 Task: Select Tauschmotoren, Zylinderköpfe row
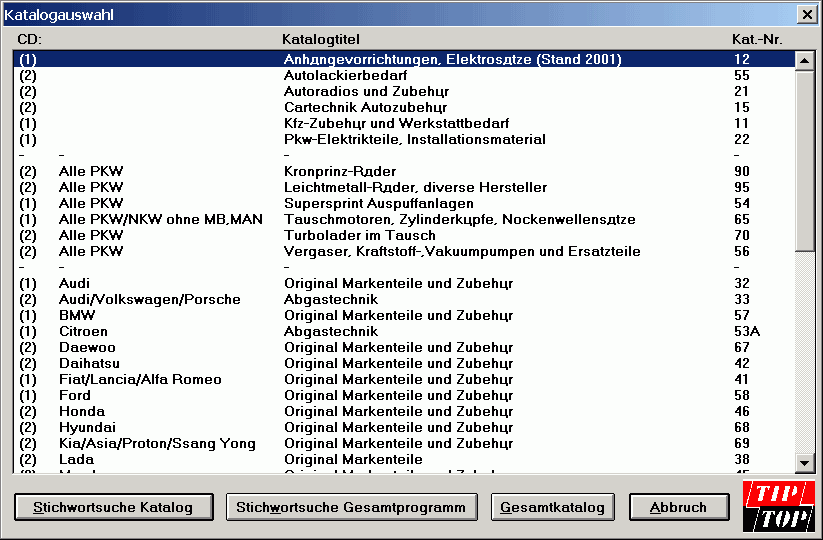(x=404, y=219)
